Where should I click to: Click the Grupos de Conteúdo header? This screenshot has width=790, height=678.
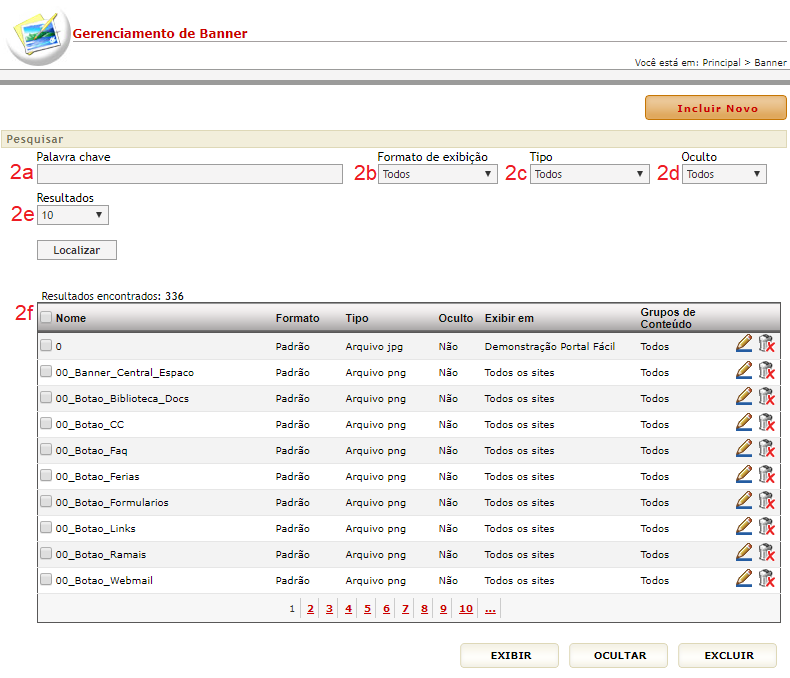(668, 318)
